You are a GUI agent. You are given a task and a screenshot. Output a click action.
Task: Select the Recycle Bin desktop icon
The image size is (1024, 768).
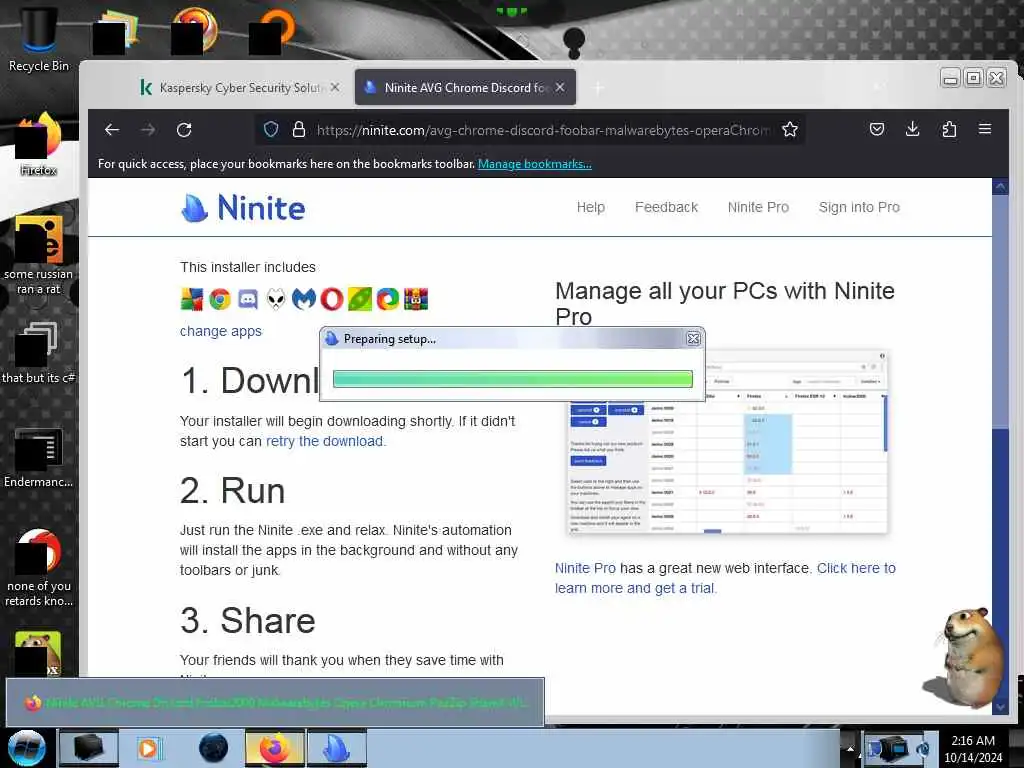pyautogui.click(x=39, y=39)
